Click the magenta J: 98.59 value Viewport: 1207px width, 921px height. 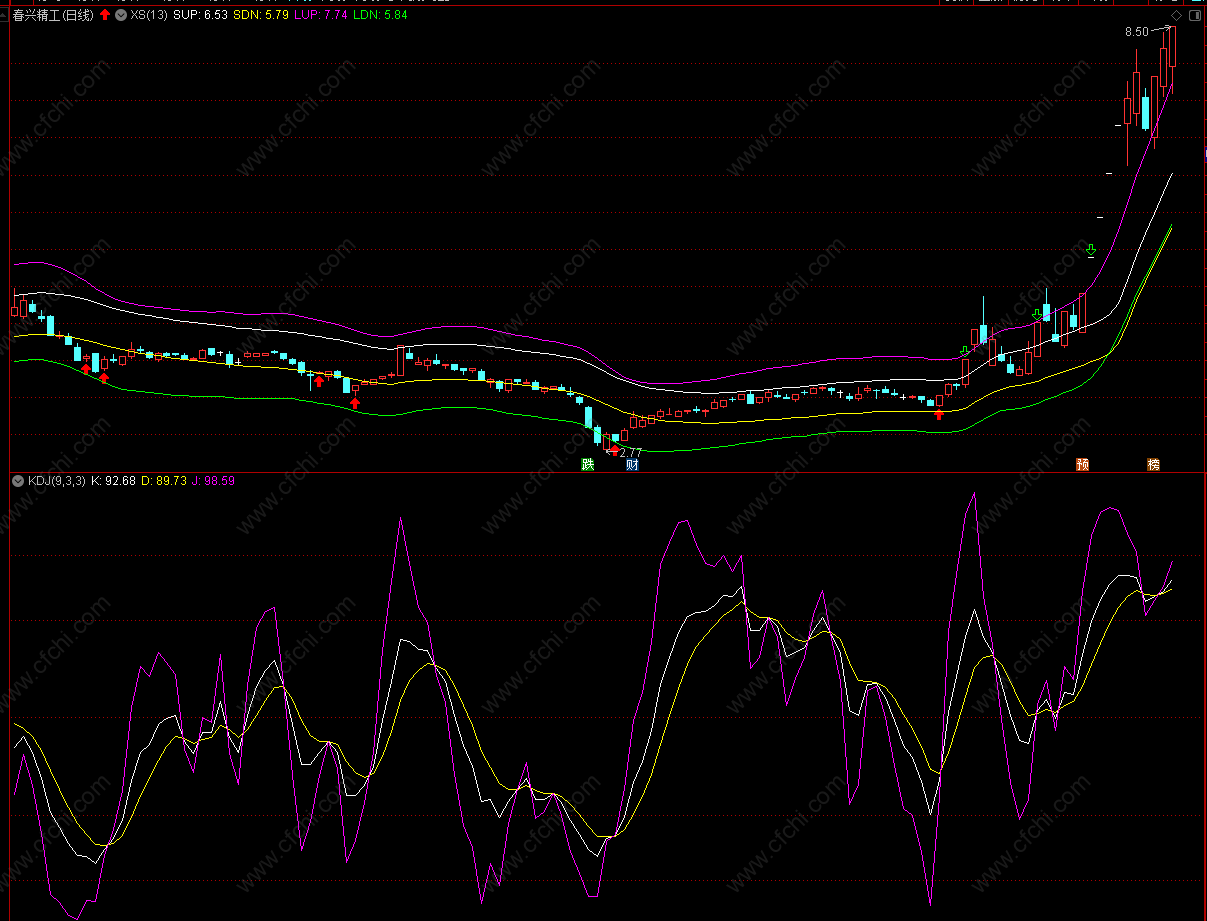(214, 481)
